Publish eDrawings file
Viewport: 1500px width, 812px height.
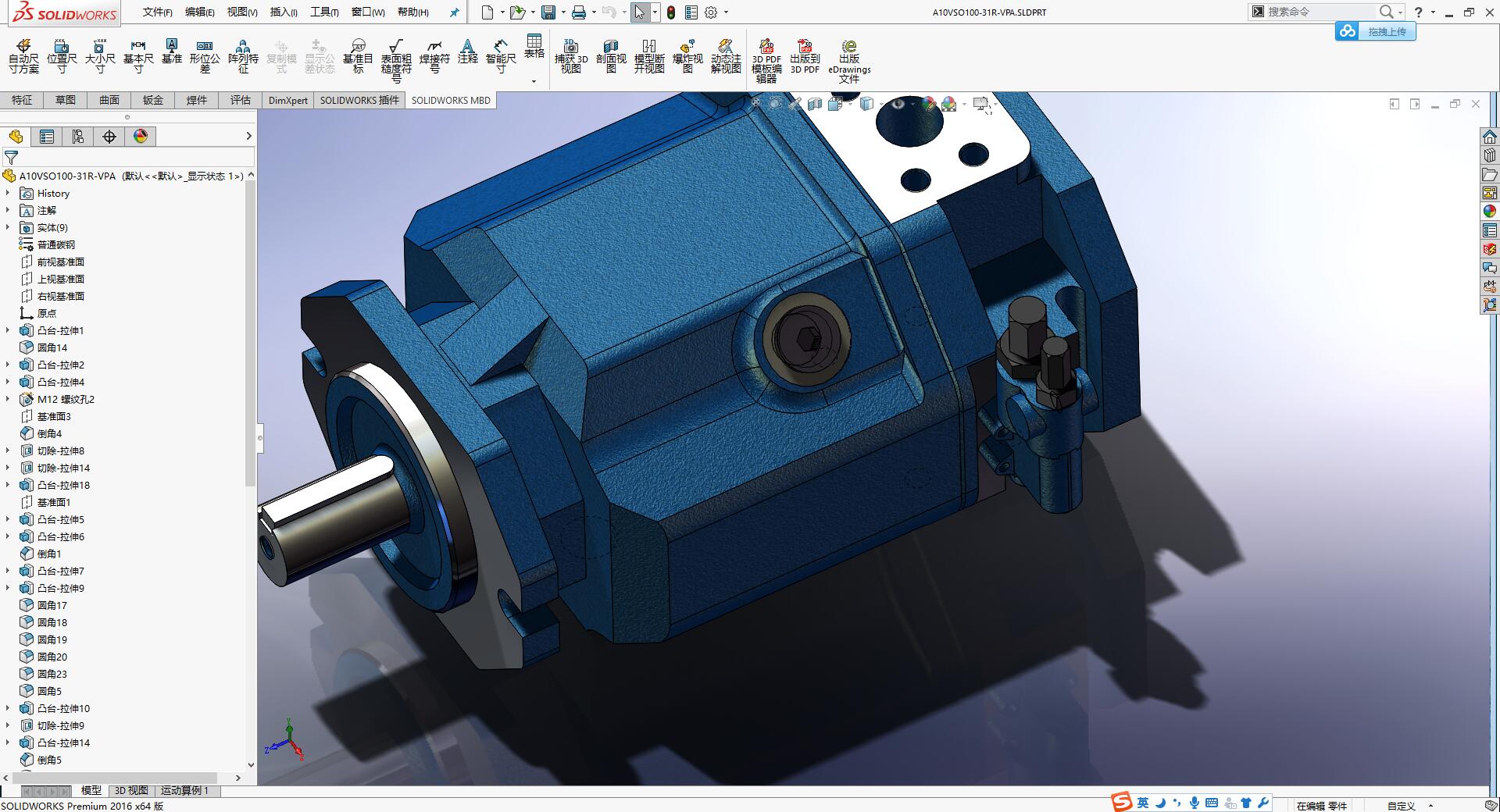click(x=849, y=62)
